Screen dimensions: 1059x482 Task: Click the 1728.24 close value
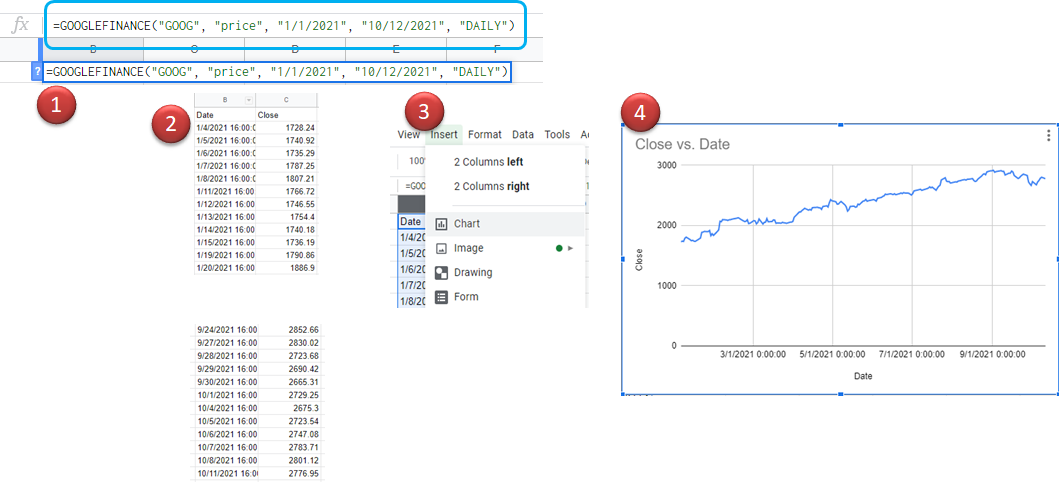point(301,128)
